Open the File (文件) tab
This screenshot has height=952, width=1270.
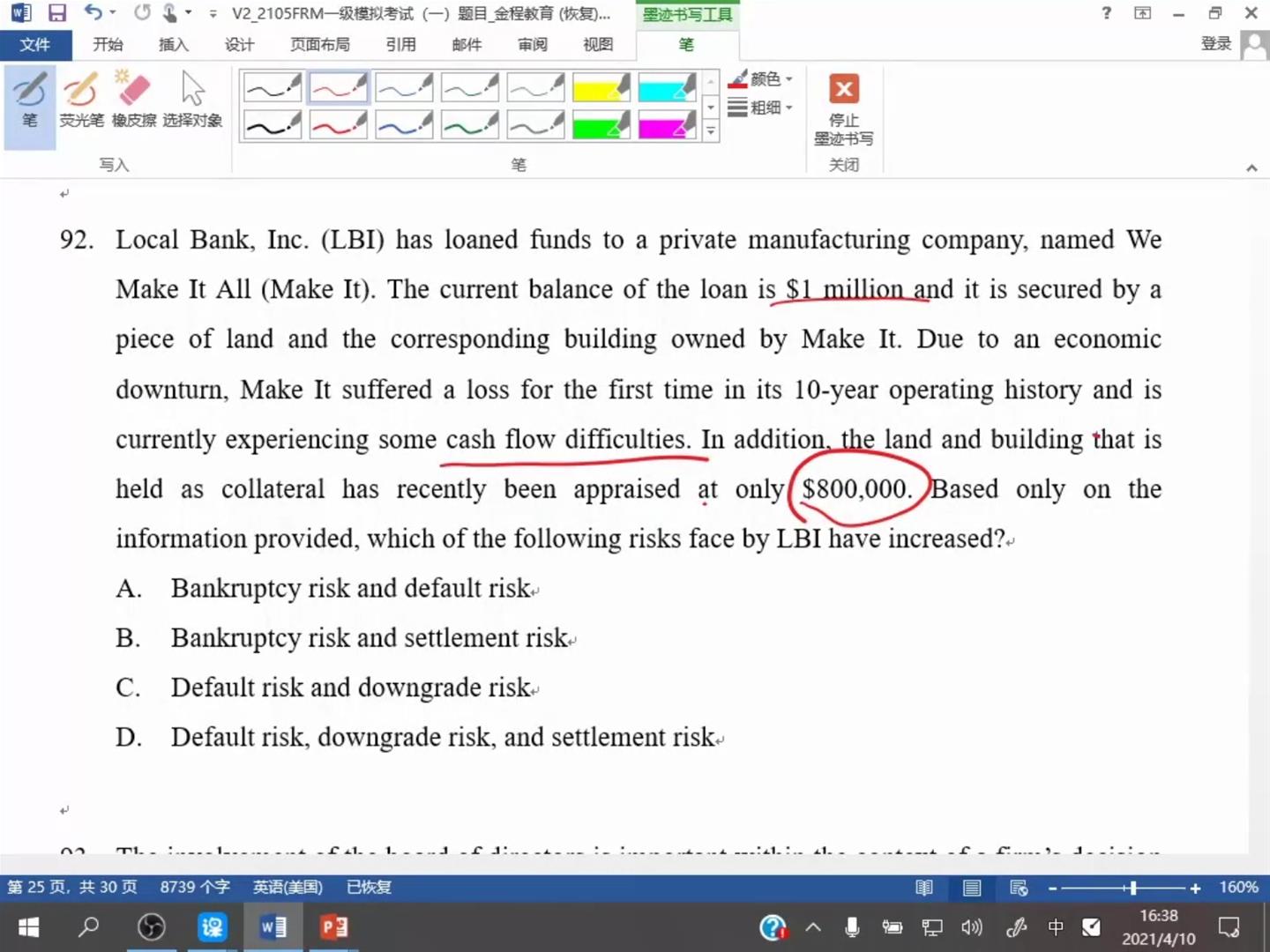[35, 45]
